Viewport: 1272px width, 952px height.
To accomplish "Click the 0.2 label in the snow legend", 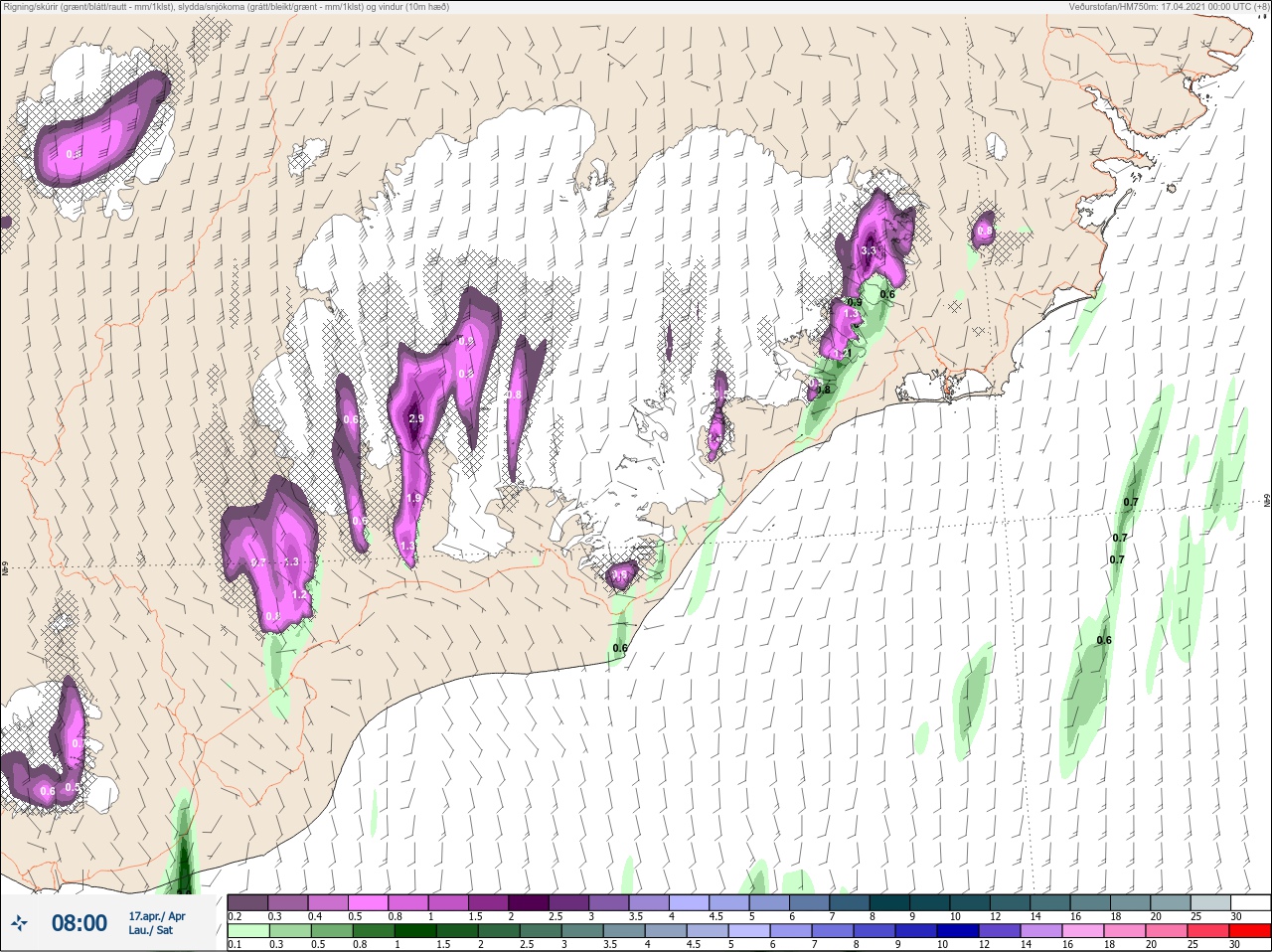I will click(235, 916).
